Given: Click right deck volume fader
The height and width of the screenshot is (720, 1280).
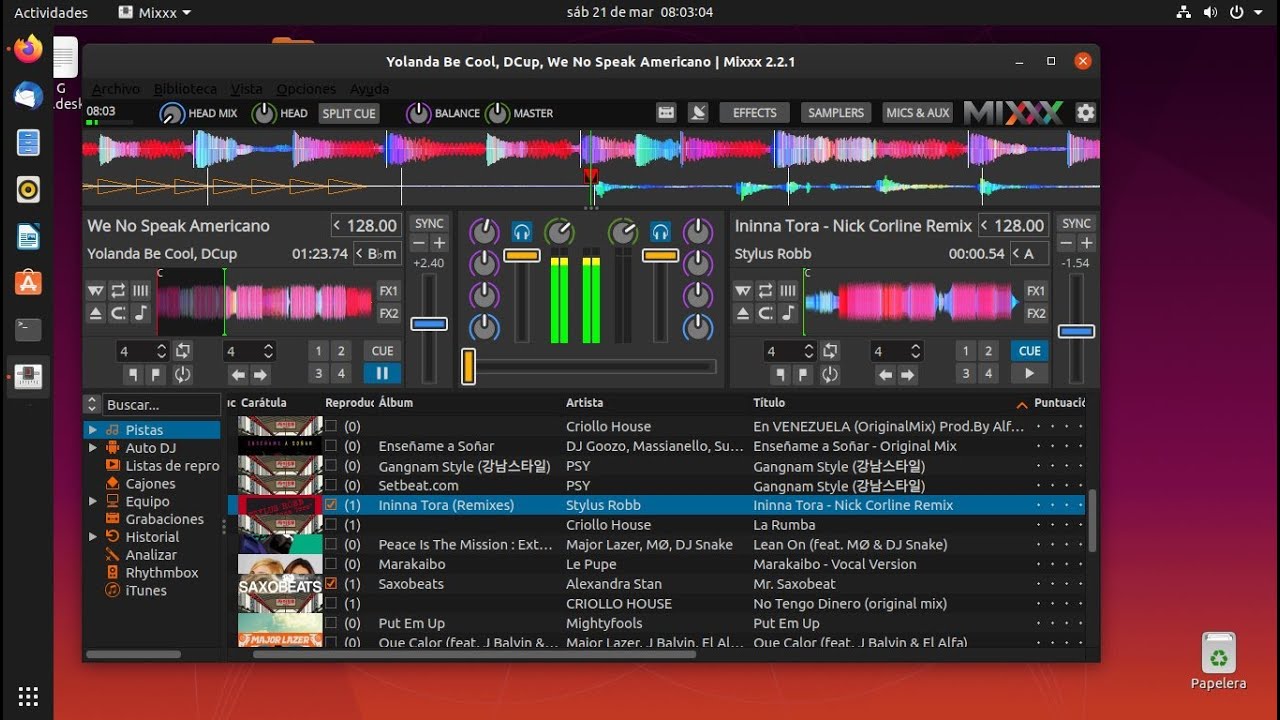Looking at the screenshot, I should tap(660, 256).
